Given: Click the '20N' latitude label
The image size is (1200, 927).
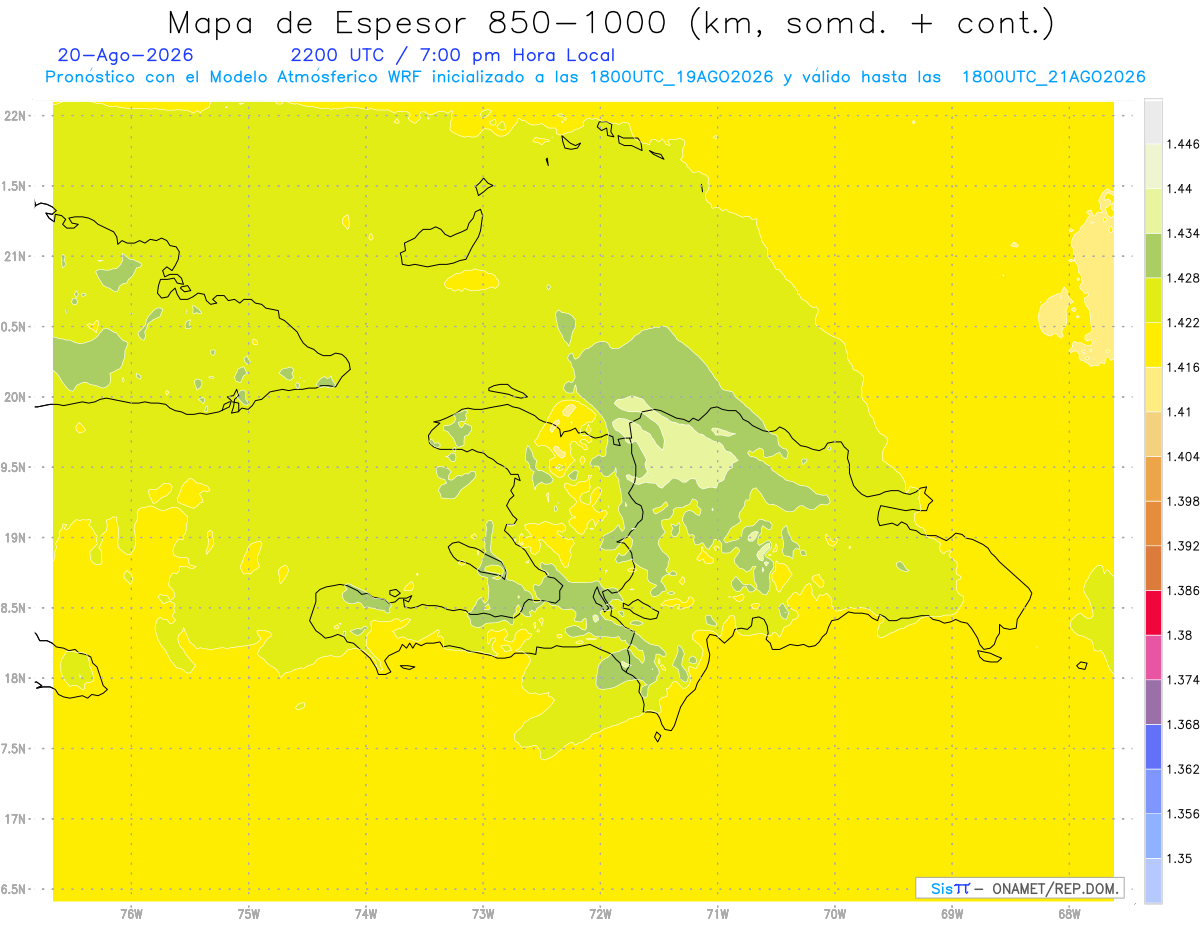Looking at the screenshot, I should coord(17,397).
